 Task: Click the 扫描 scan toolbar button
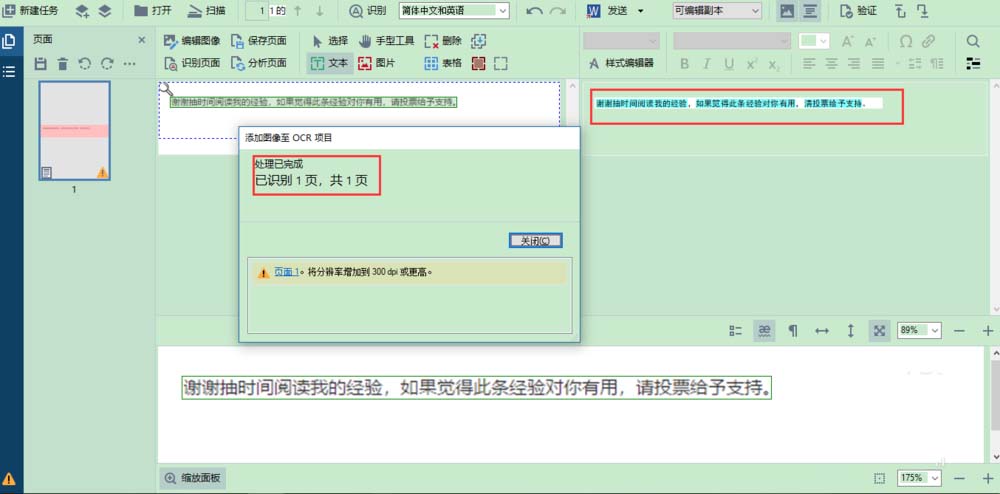(x=206, y=11)
